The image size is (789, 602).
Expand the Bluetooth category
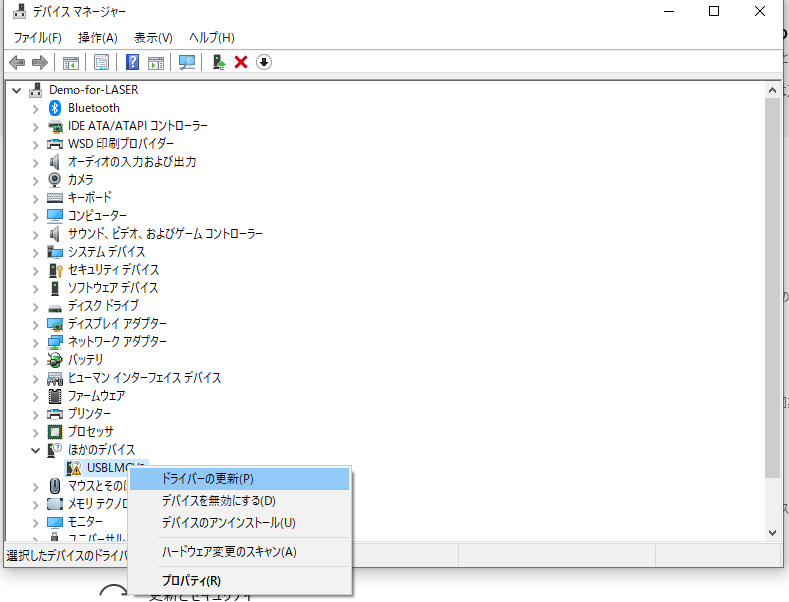coord(36,108)
